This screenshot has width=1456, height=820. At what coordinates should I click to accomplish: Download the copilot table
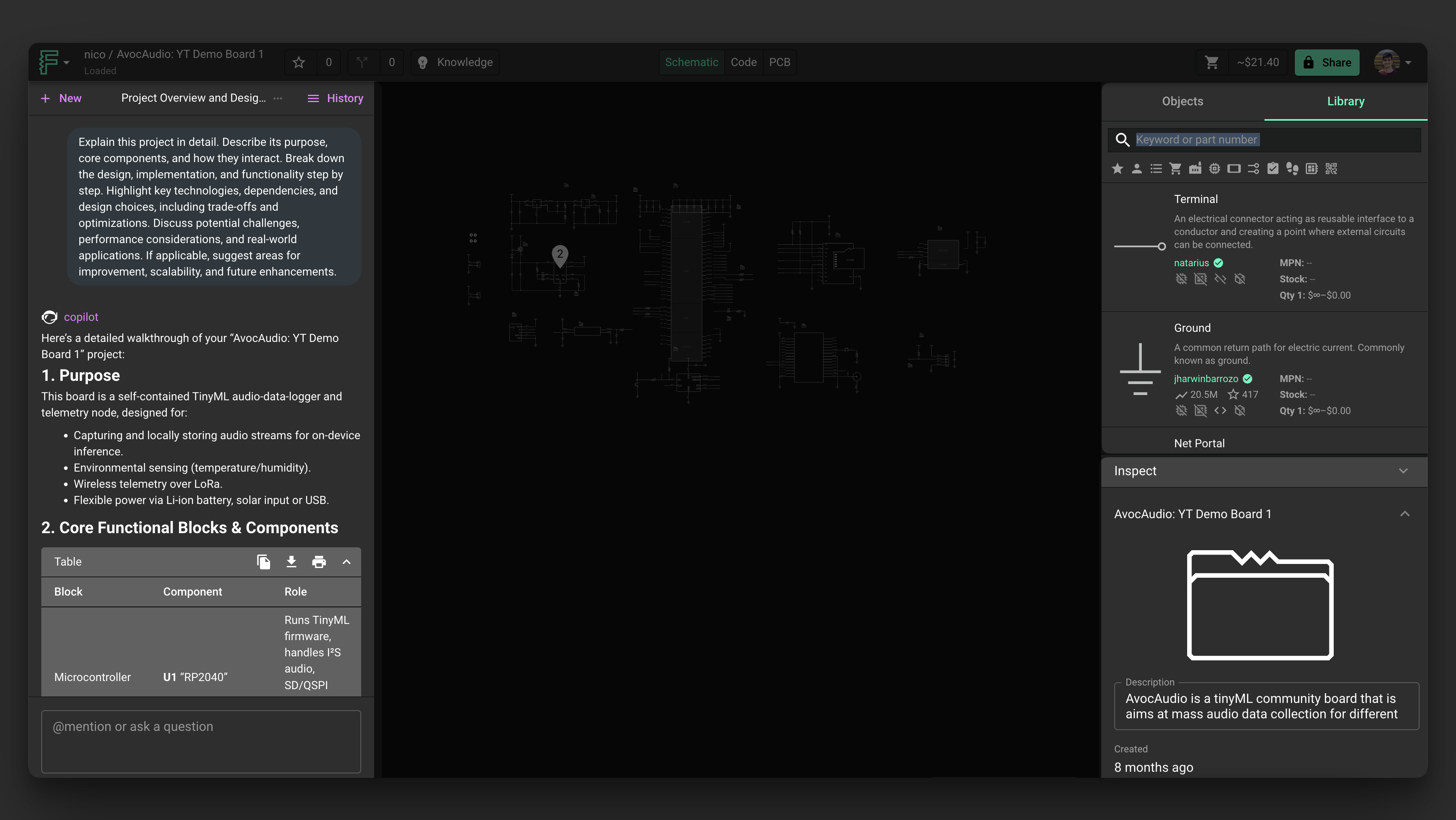(291, 562)
